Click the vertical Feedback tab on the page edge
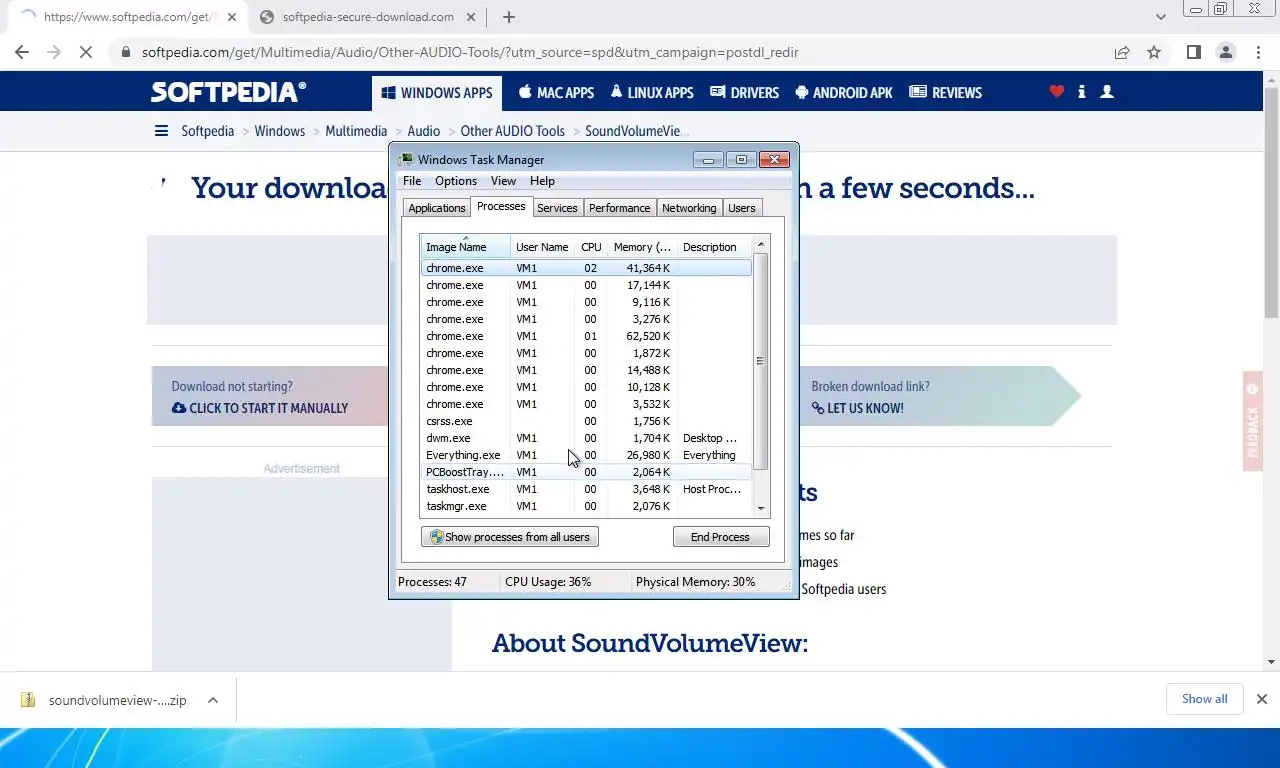 1253,420
